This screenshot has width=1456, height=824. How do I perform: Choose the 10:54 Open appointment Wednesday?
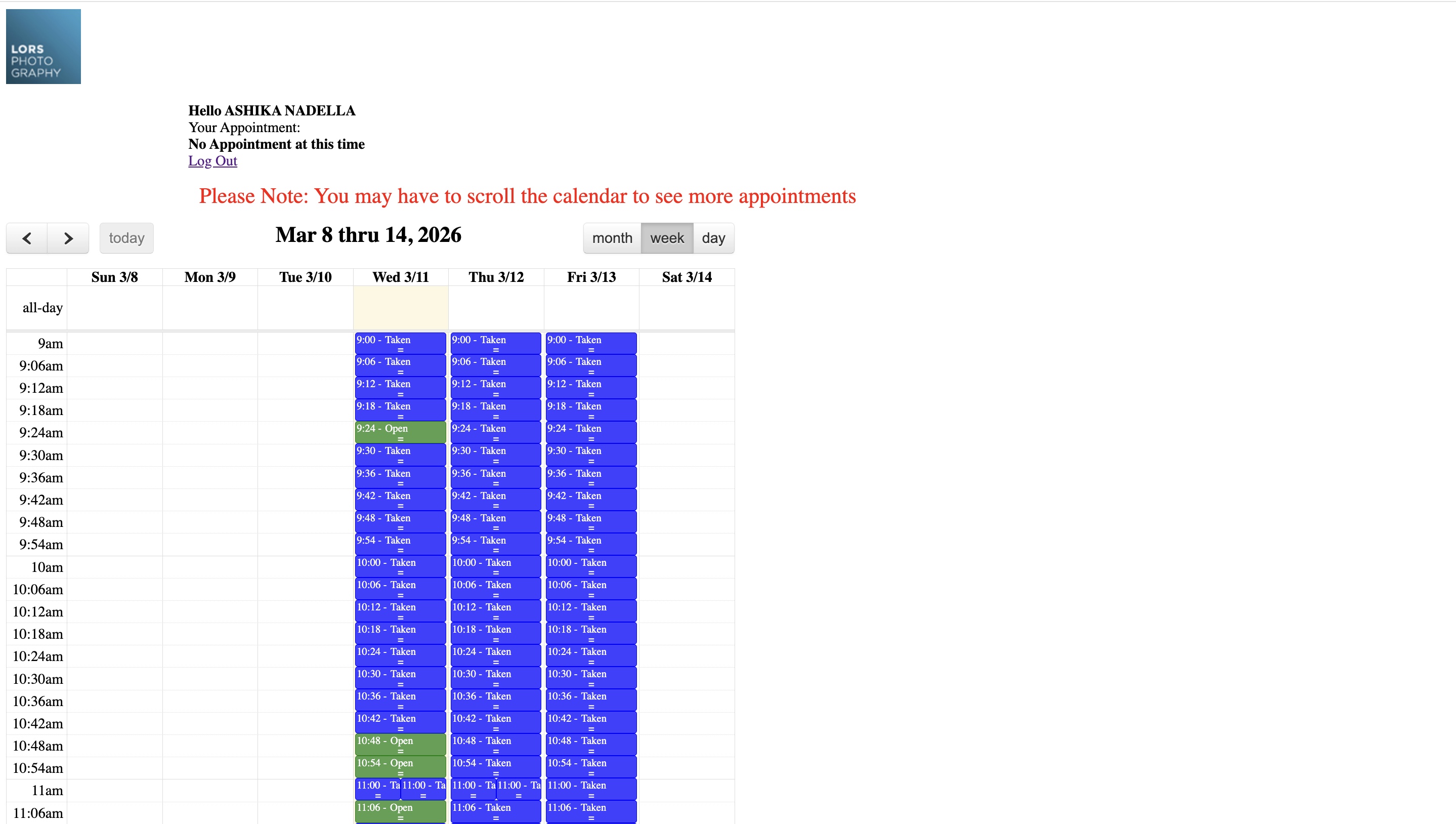point(400,766)
